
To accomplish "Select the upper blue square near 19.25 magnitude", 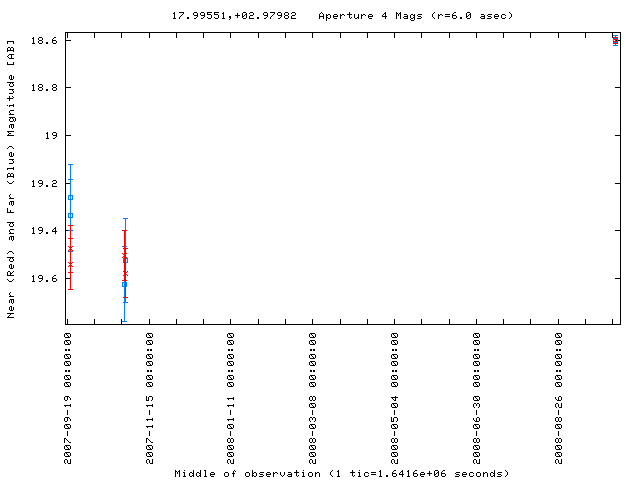I will [70, 198].
